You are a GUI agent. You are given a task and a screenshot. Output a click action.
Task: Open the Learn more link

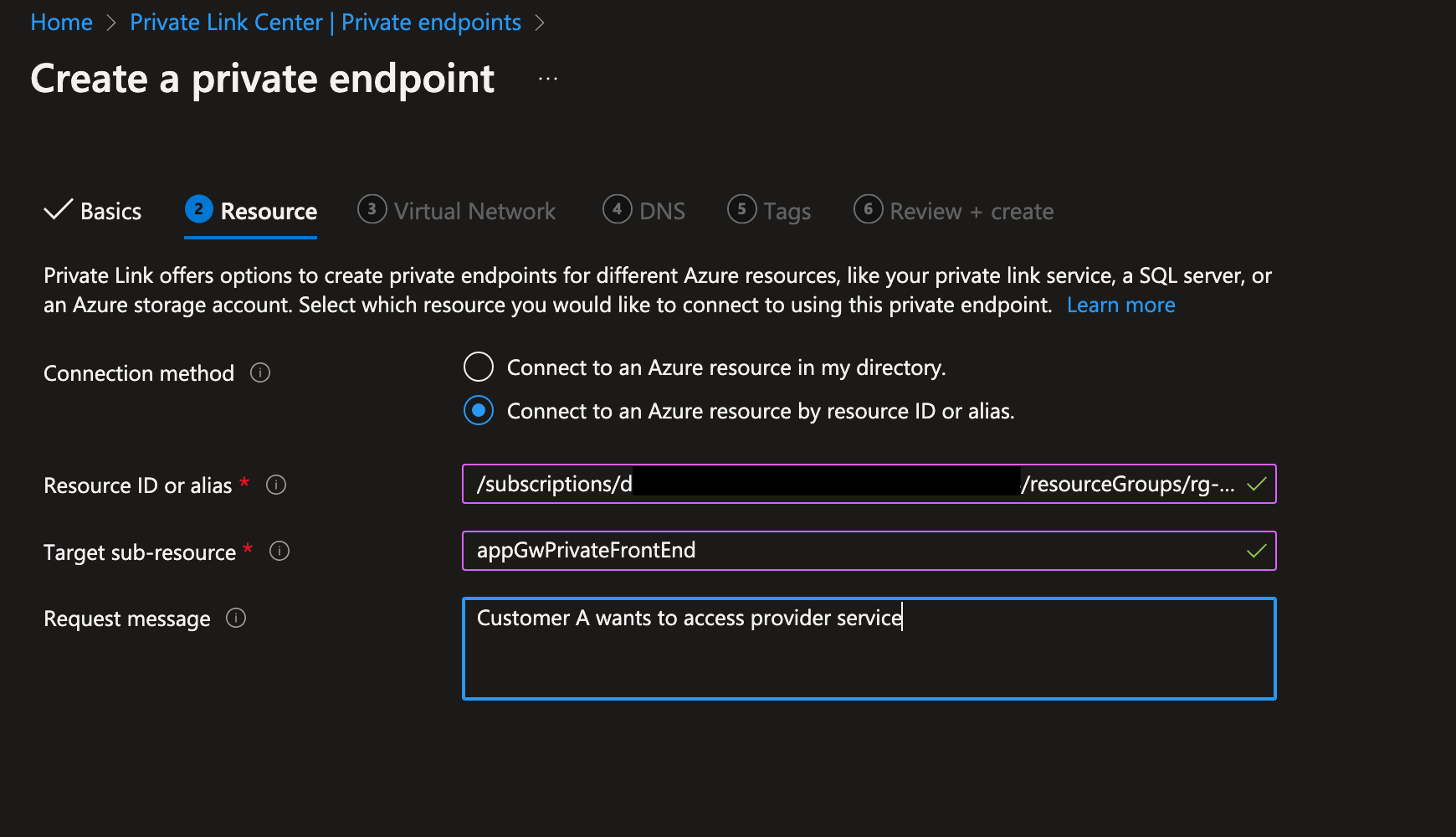pyautogui.click(x=1120, y=306)
